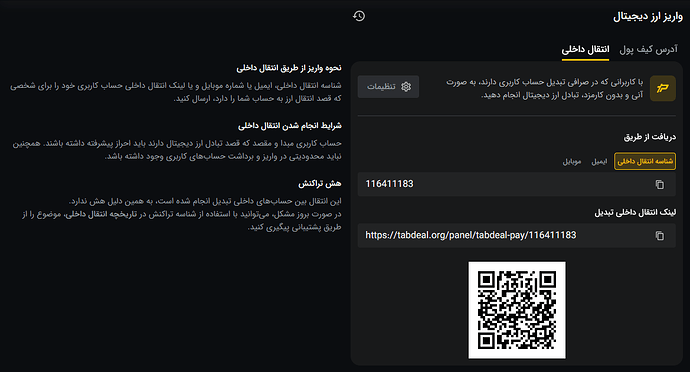Copy the tabdeal-pay transfer link
Viewport: 690px width, 372px height.
(x=659, y=236)
